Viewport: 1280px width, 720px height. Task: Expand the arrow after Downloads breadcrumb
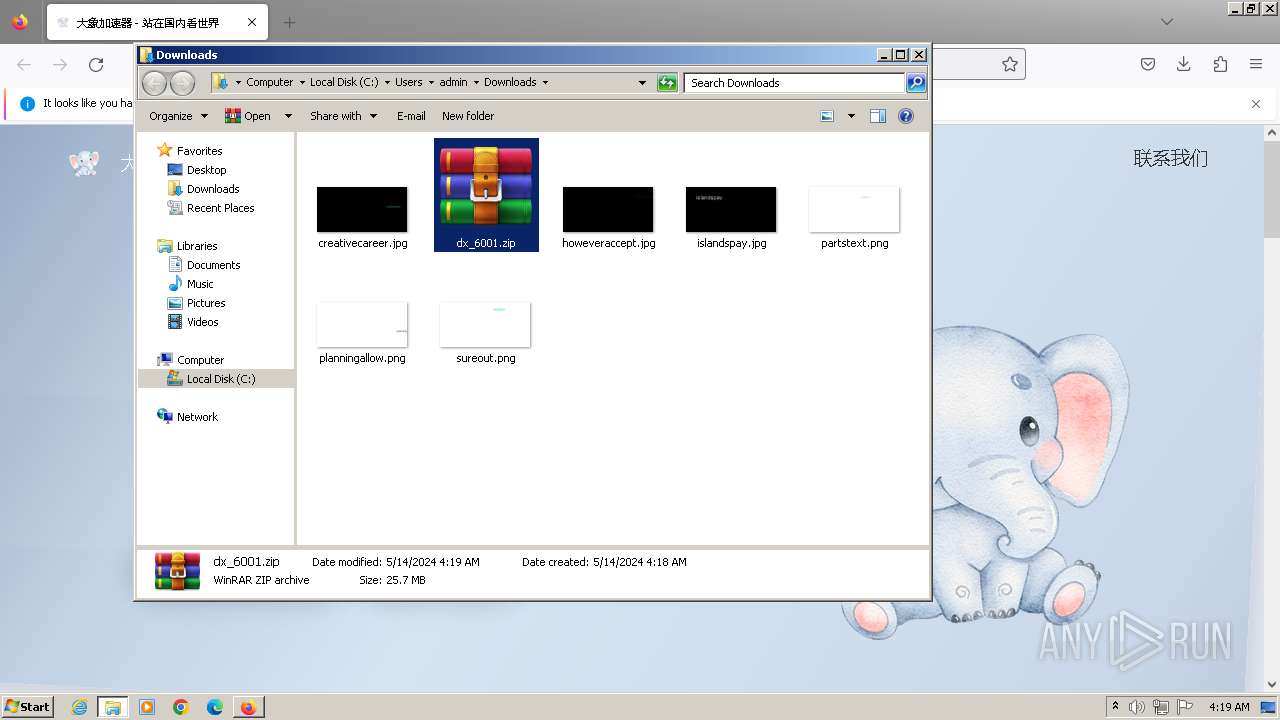(x=545, y=82)
